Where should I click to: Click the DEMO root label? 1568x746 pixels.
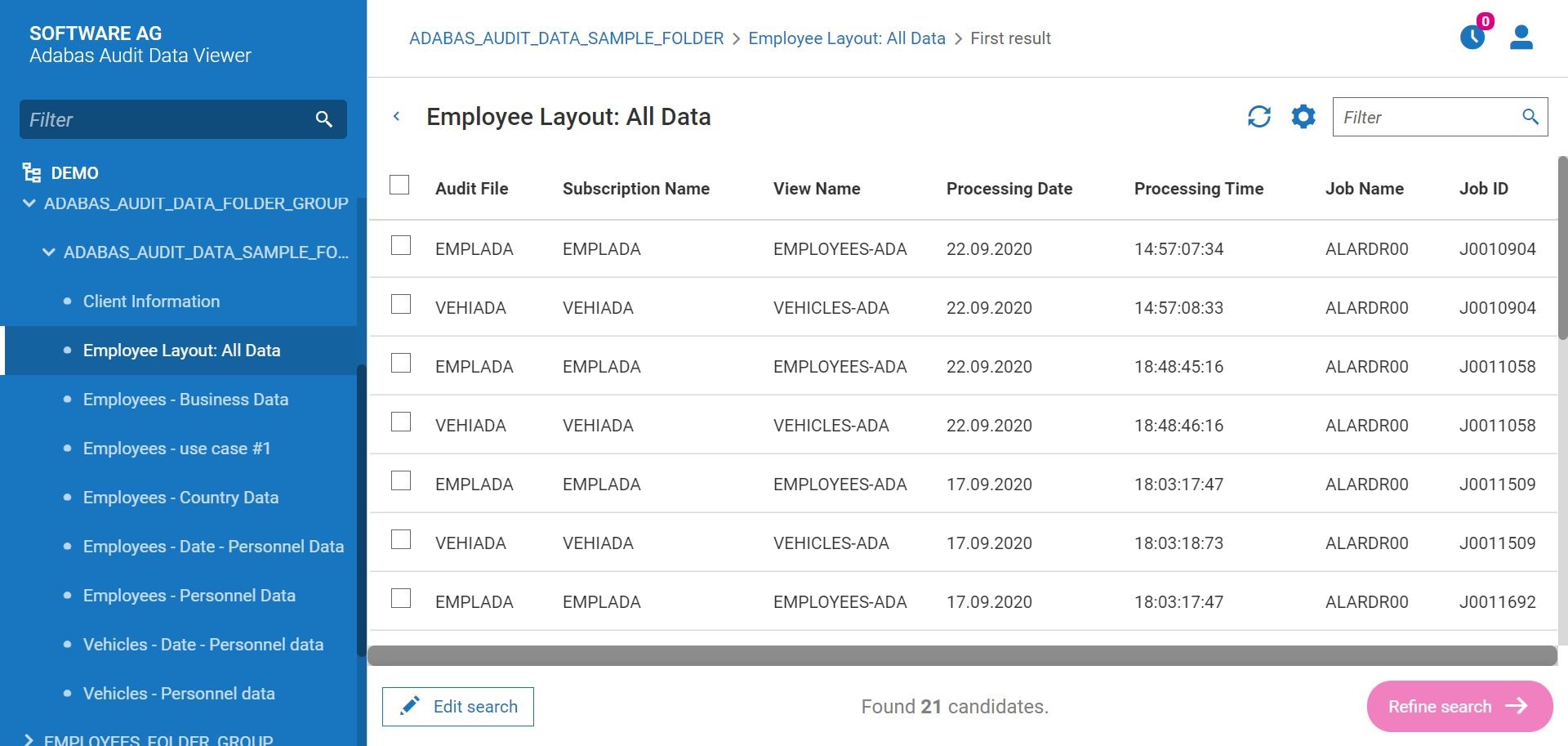click(74, 173)
